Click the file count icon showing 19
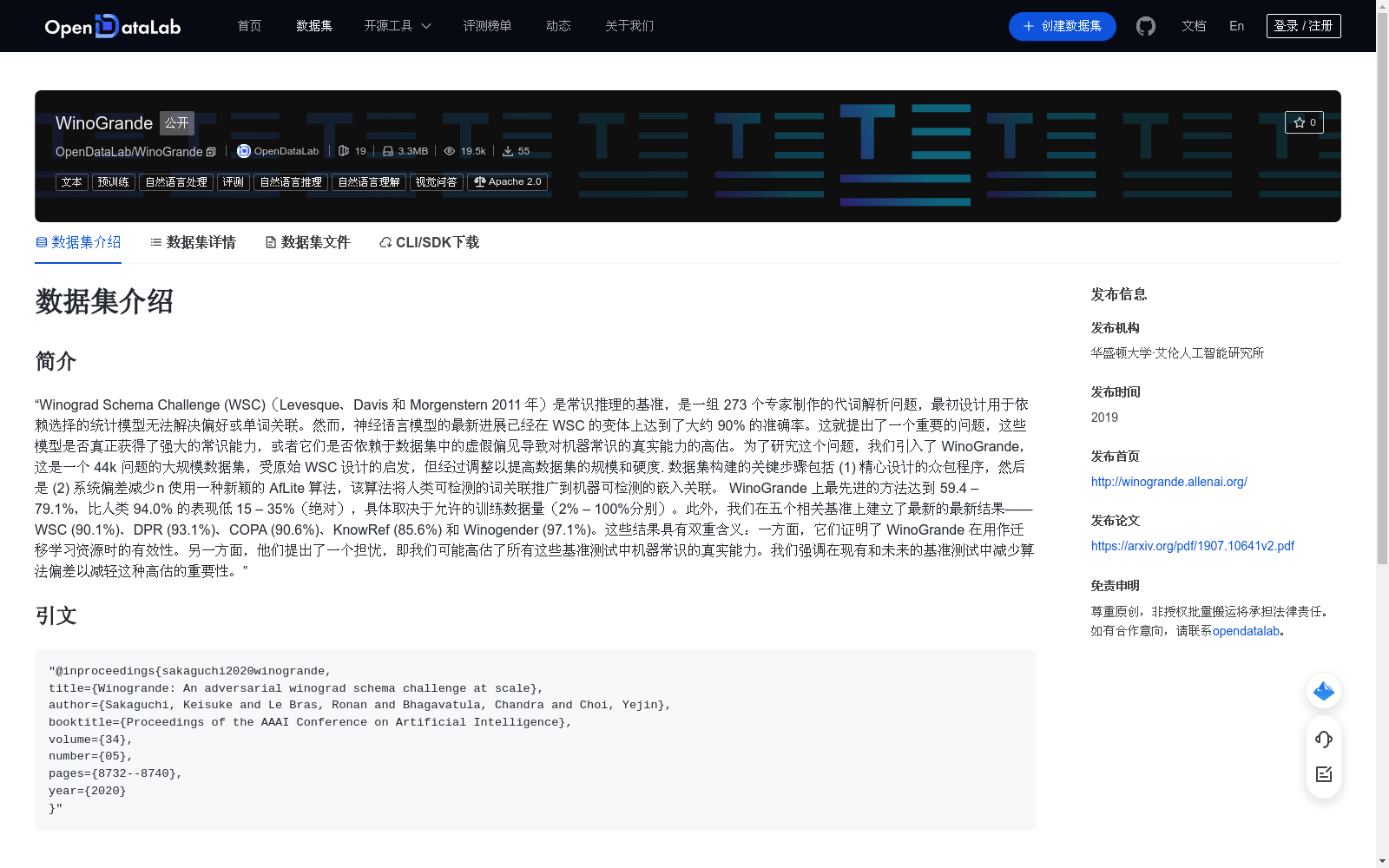The height and width of the screenshot is (868, 1389). (344, 151)
